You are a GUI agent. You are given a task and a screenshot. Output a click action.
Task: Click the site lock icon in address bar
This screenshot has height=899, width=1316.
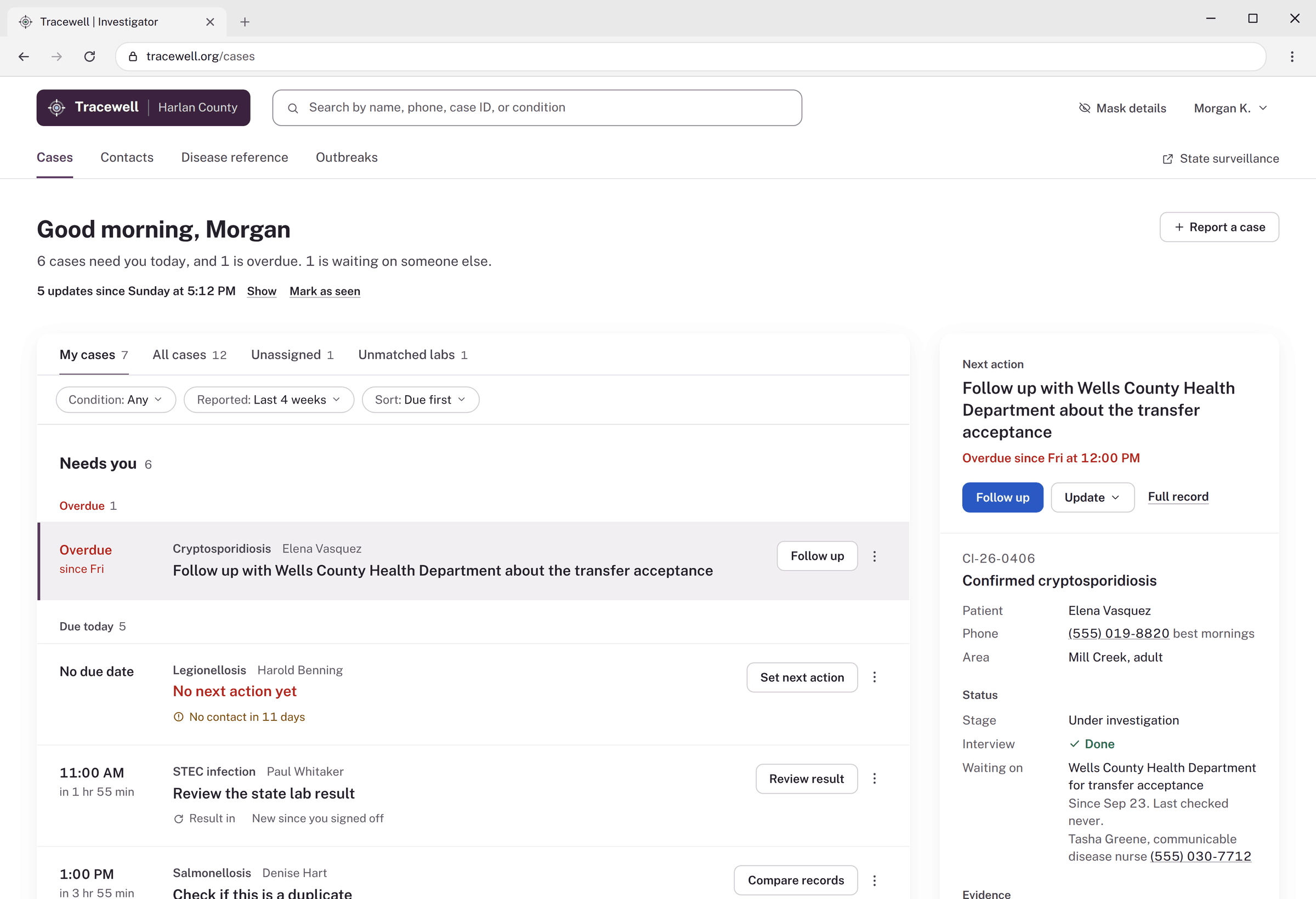pos(133,56)
